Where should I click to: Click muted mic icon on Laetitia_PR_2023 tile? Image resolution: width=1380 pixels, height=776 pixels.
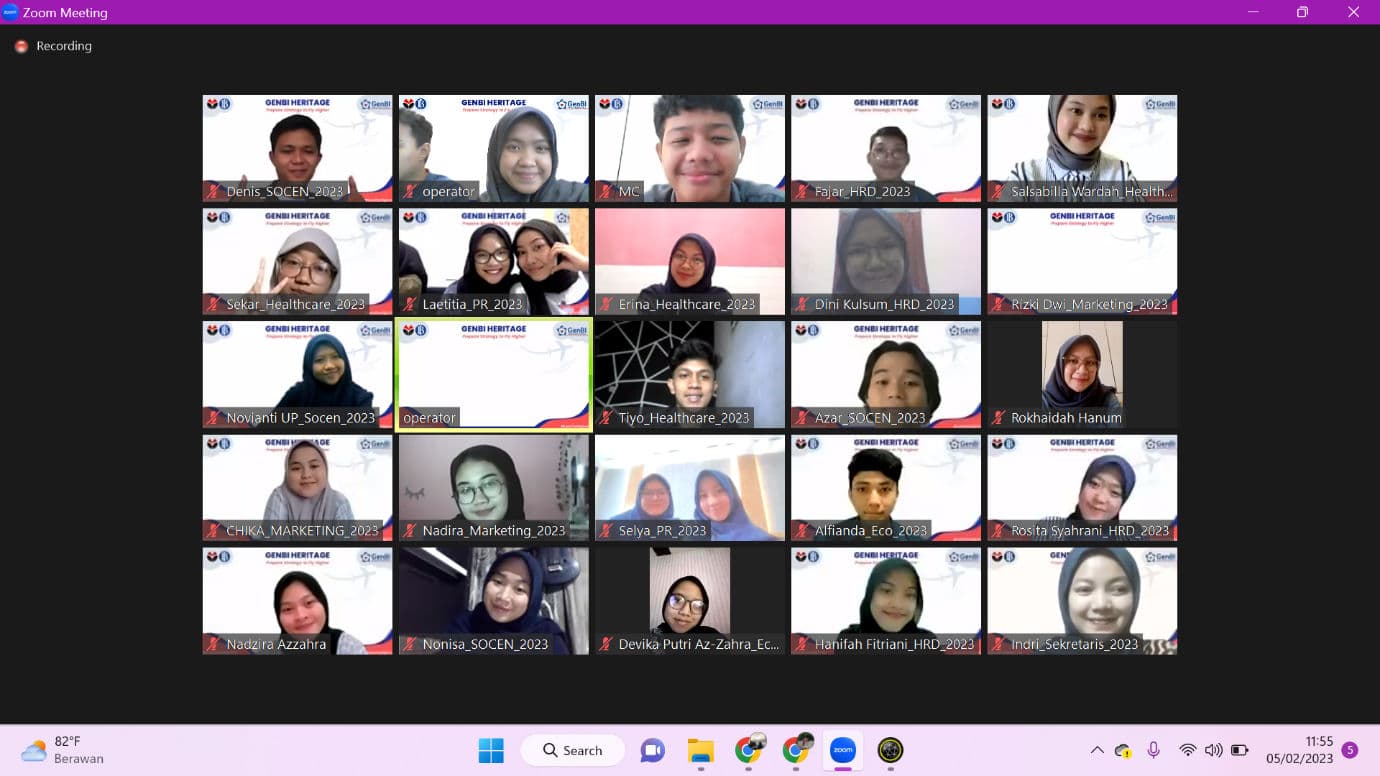409,304
